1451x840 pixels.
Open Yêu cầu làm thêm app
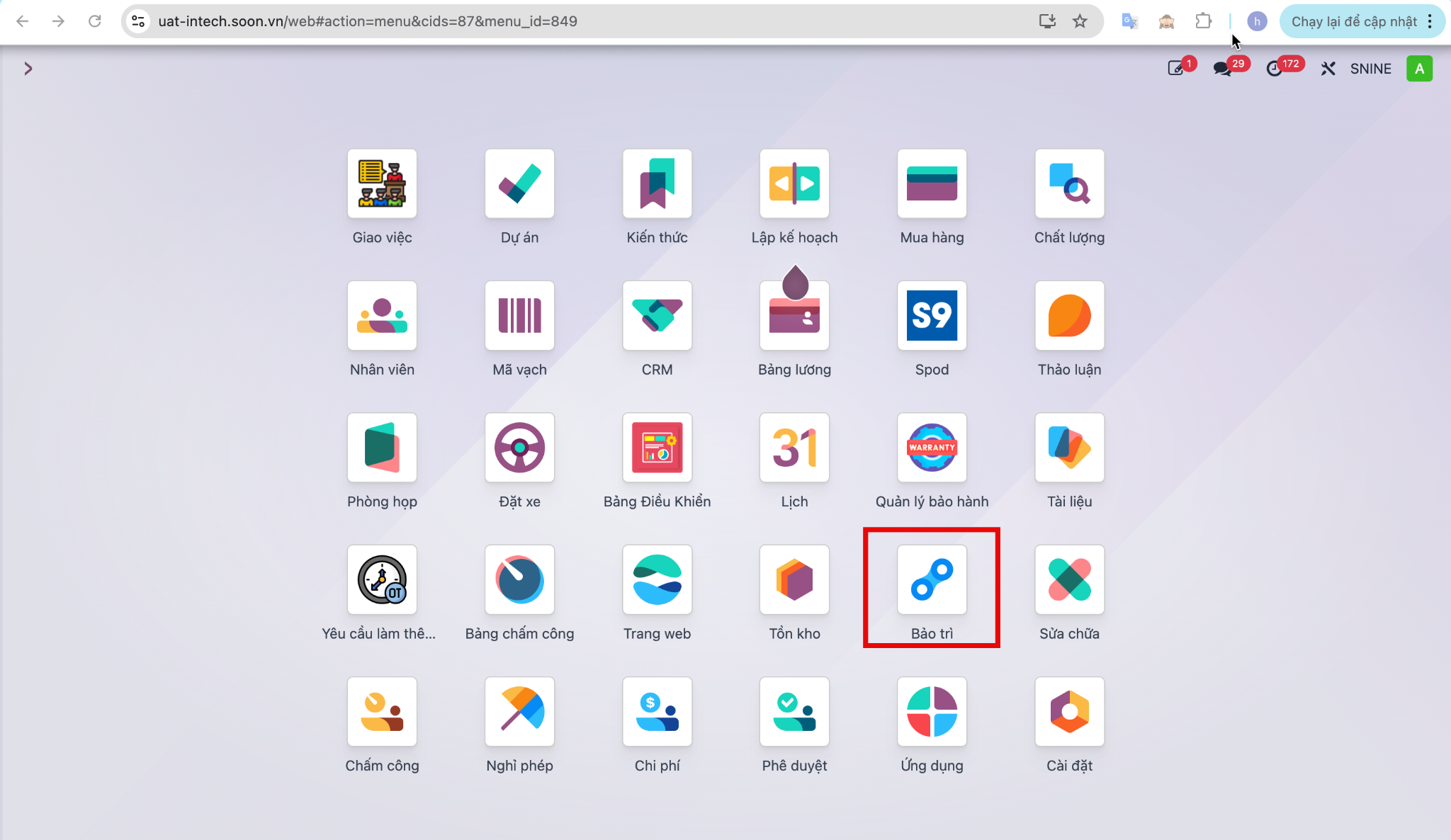click(382, 579)
